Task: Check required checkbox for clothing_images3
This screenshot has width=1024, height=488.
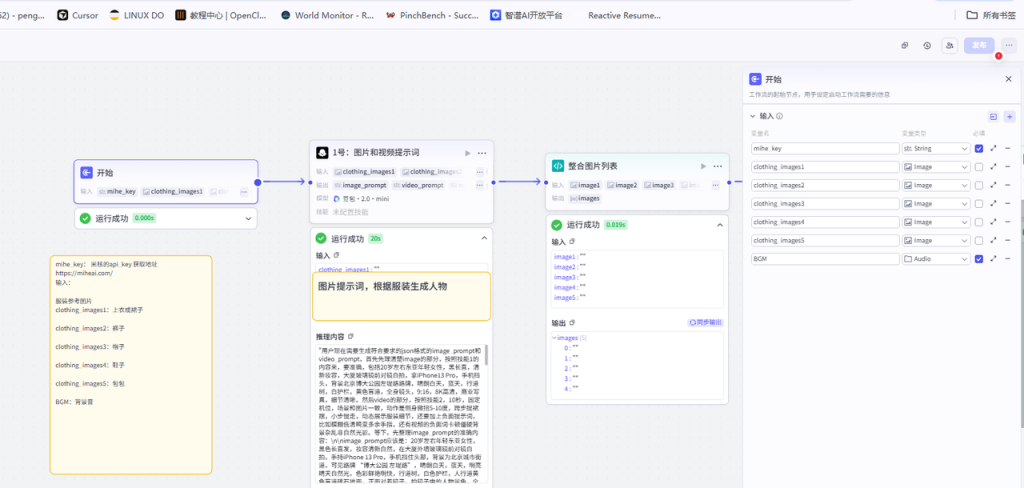Action: (979, 203)
